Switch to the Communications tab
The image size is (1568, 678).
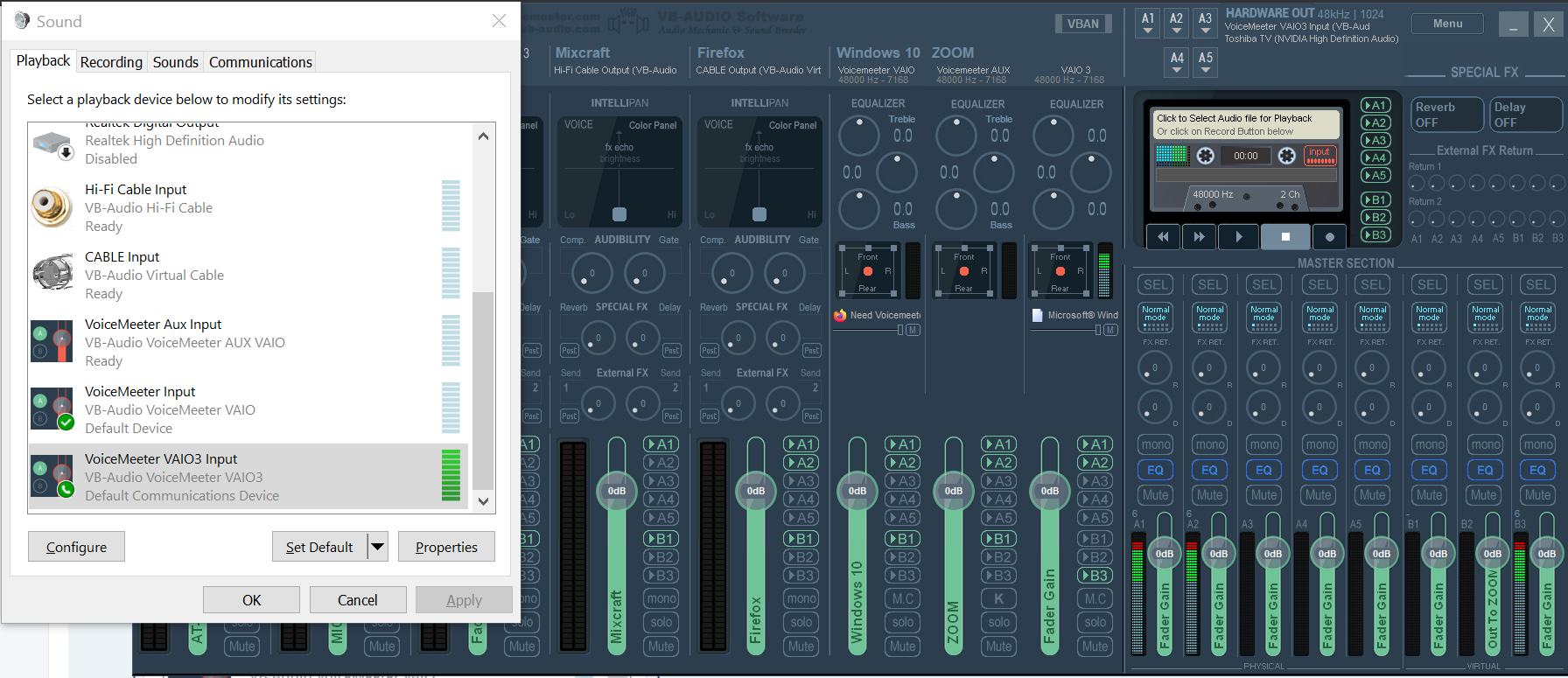click(x=261, y=62)
